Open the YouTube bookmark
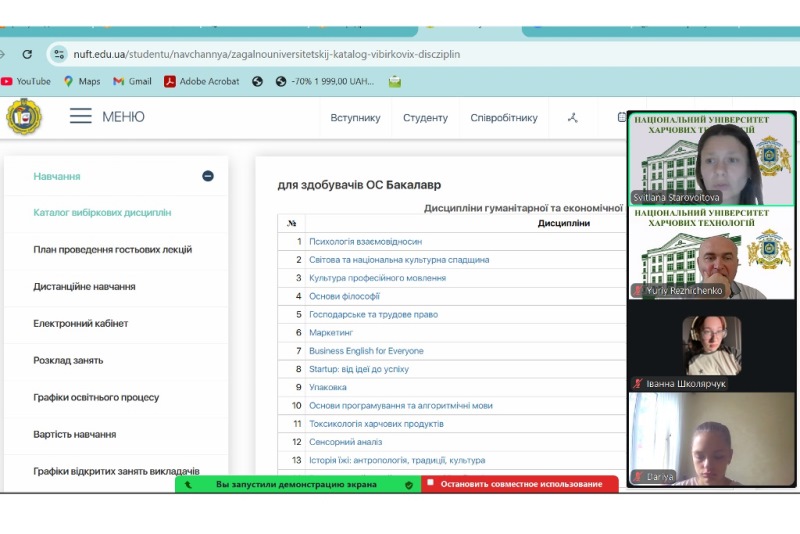This screenshot has height=534, width=800. click(26, 81)
